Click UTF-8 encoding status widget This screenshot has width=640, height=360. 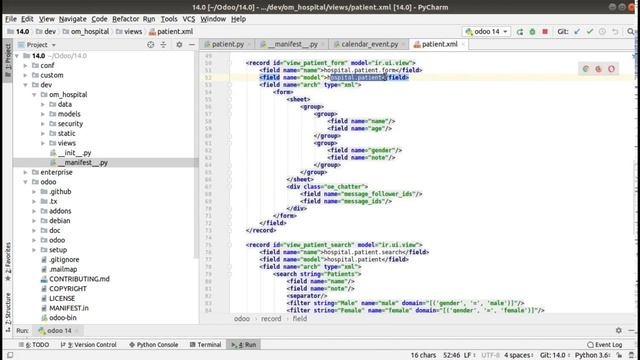(x=490, y=356)
